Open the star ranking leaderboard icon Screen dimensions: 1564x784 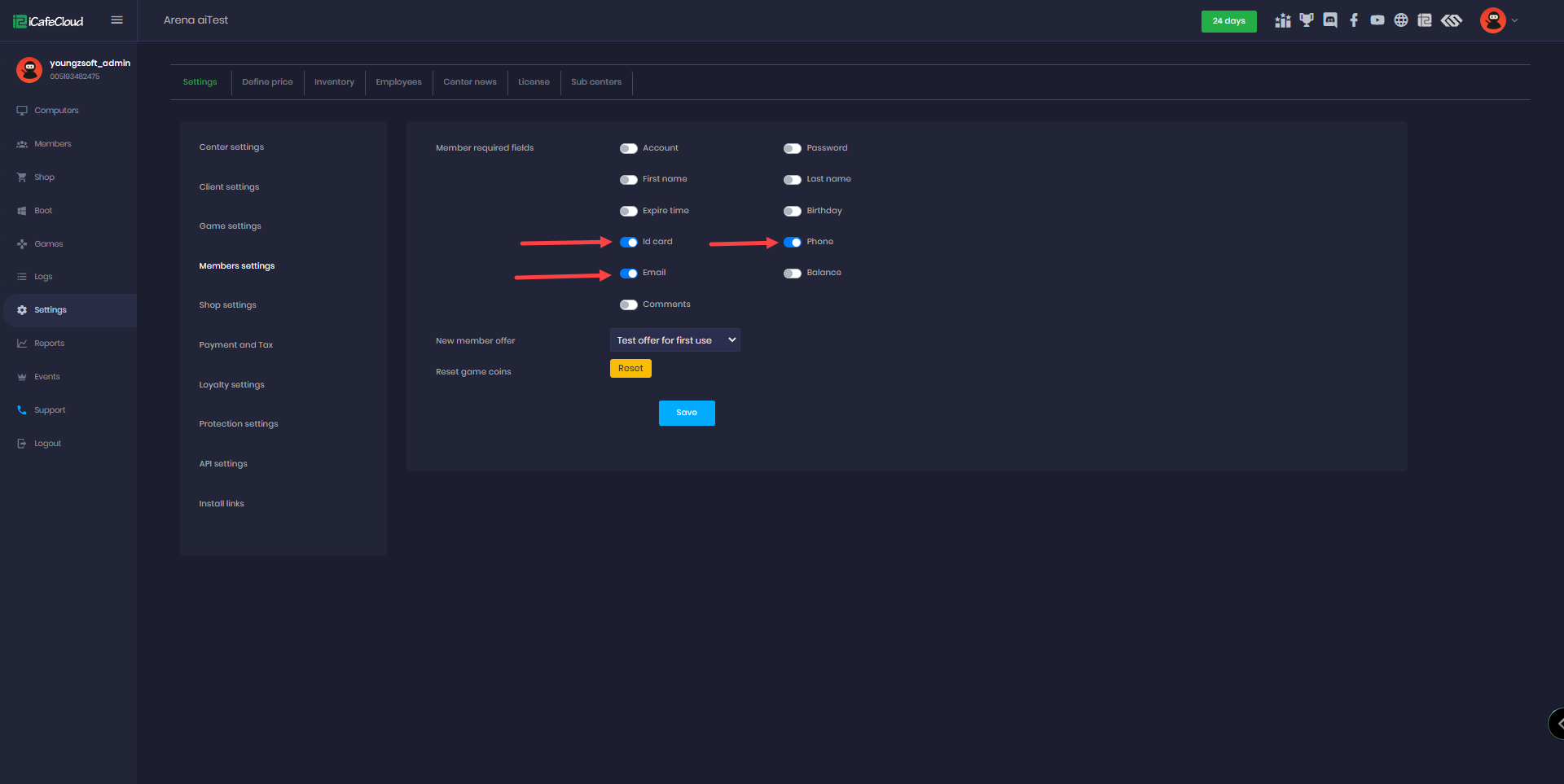click(x=1283, y=20)
